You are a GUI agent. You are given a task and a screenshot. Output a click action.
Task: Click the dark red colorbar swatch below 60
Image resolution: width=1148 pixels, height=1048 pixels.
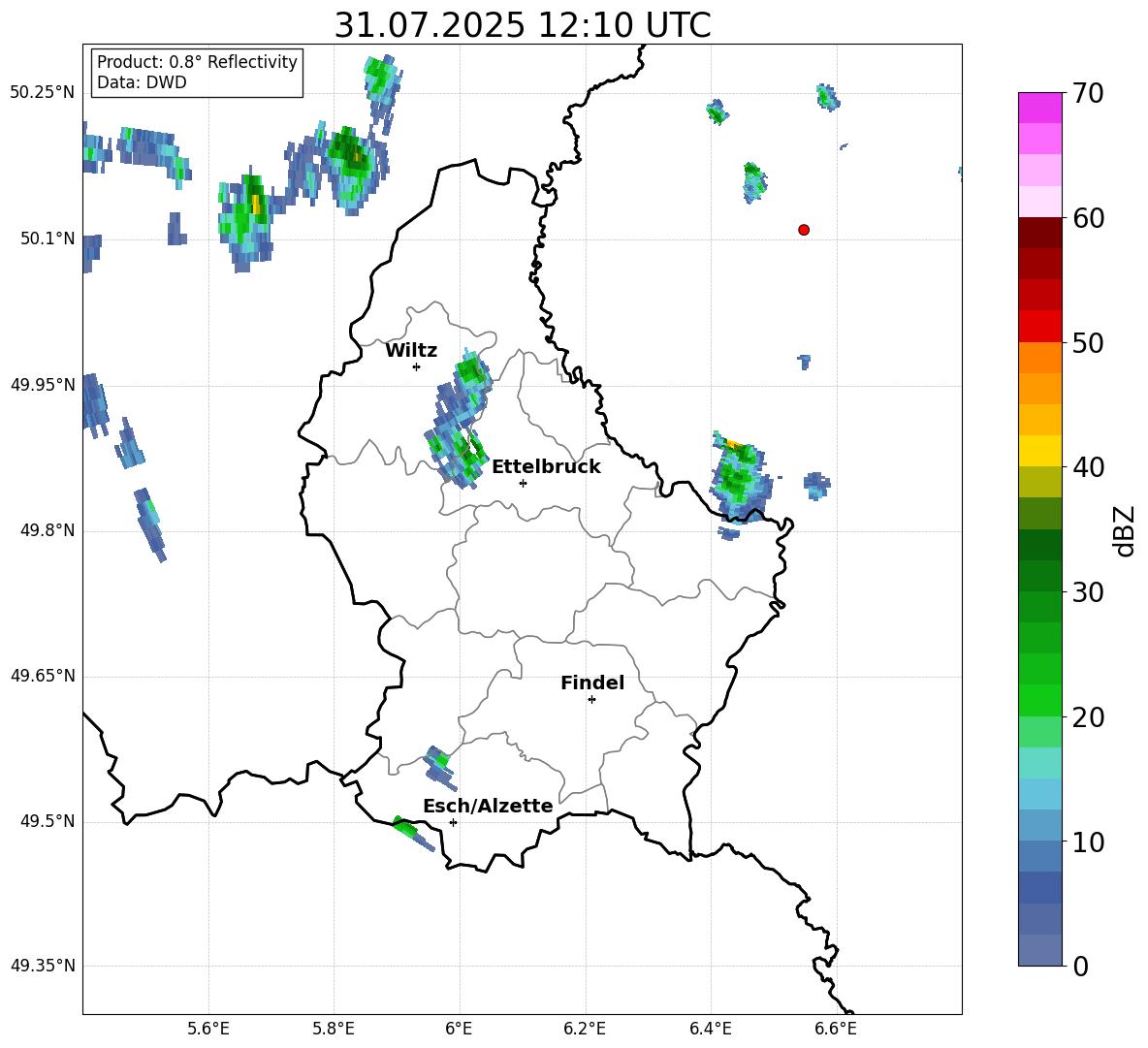click(1039, 233)
